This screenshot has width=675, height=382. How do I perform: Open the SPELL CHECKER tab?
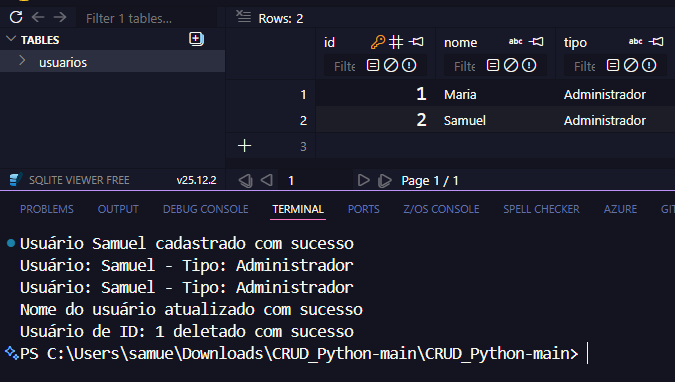(541, 209)
